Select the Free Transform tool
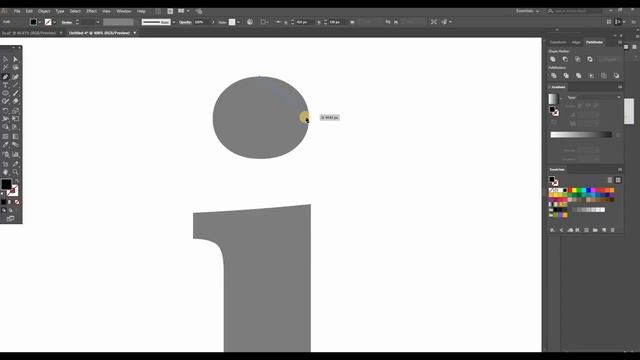The height and width of the screenshot is (360, 640). (16, 119)
